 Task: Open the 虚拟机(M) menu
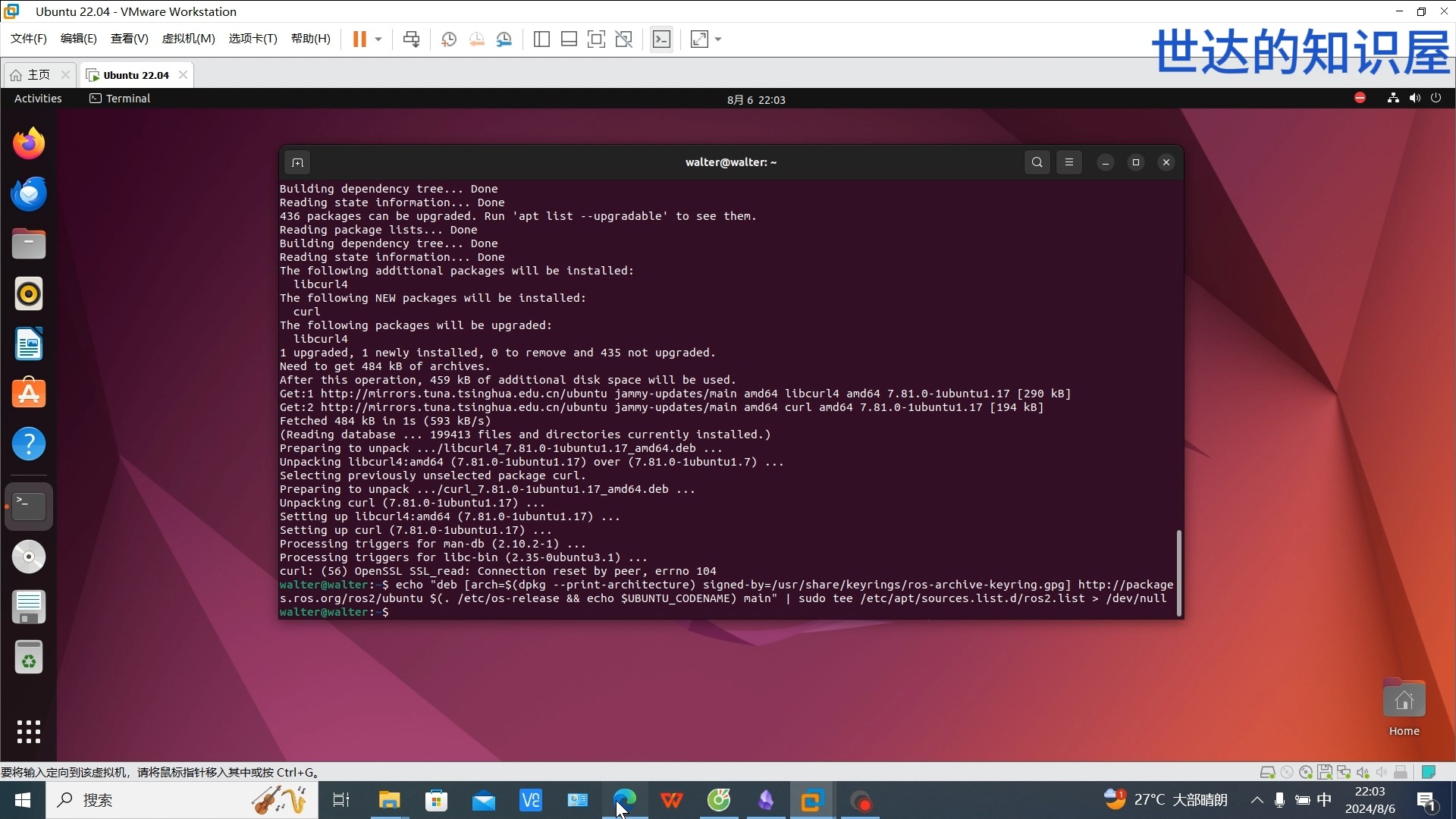click(189, 39)
